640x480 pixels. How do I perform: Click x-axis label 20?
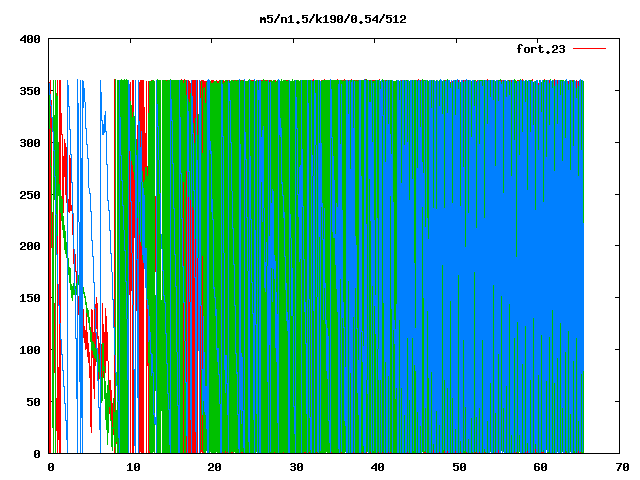click(214, 467)
